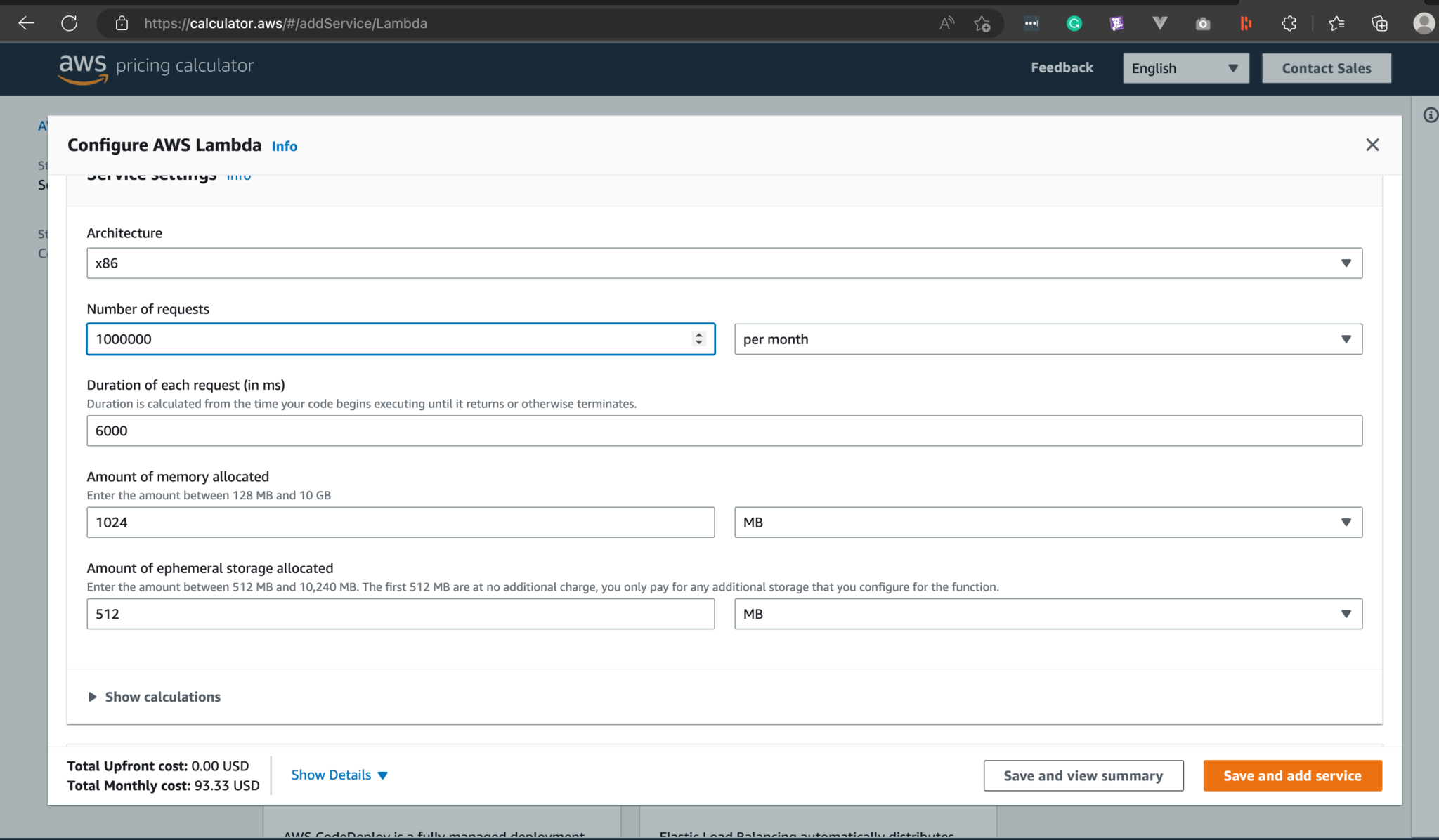Open the Architecture x86 dropdown

pos(724,263)
